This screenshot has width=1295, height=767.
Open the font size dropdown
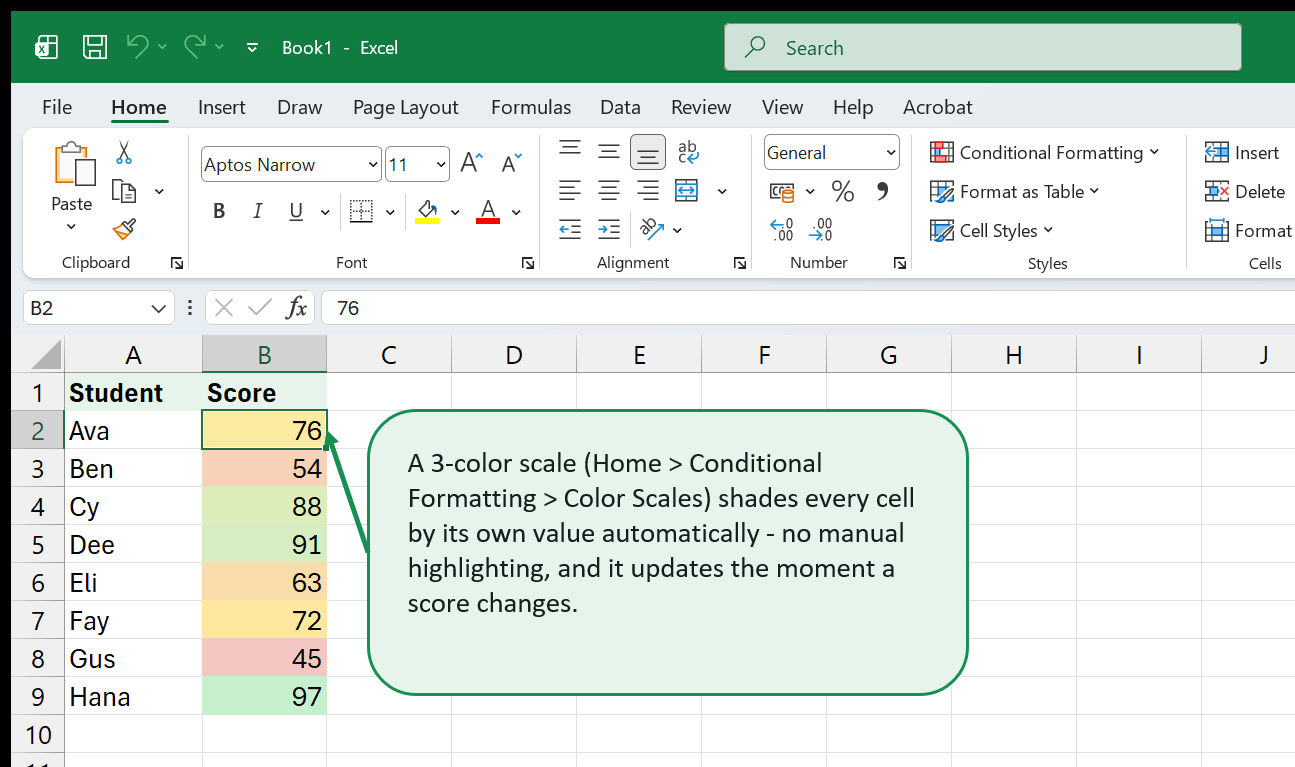pyautogui.click(x=441, y=165)
